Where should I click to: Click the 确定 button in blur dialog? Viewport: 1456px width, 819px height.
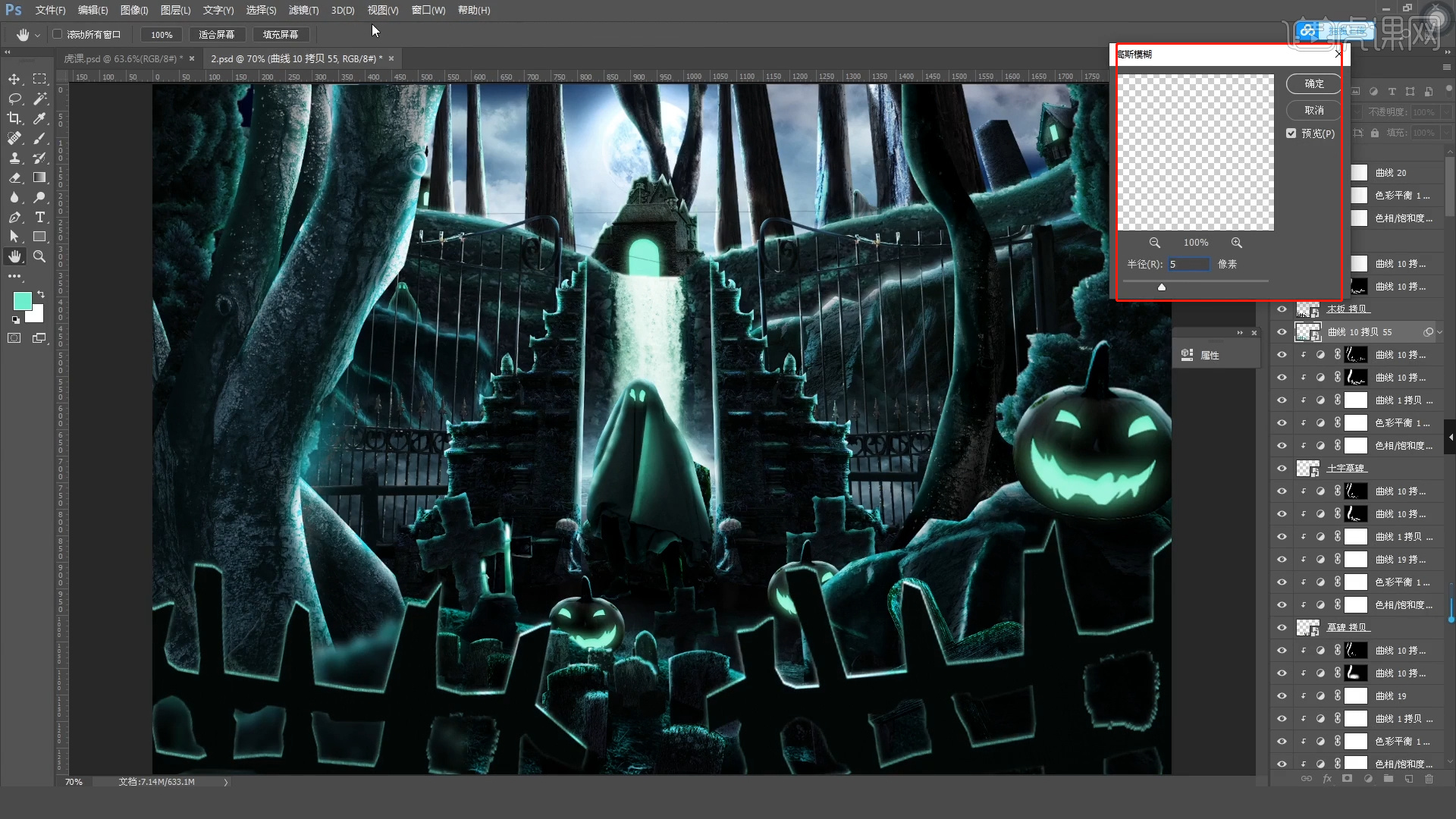pyautogui.click(x=1313, y=83)
